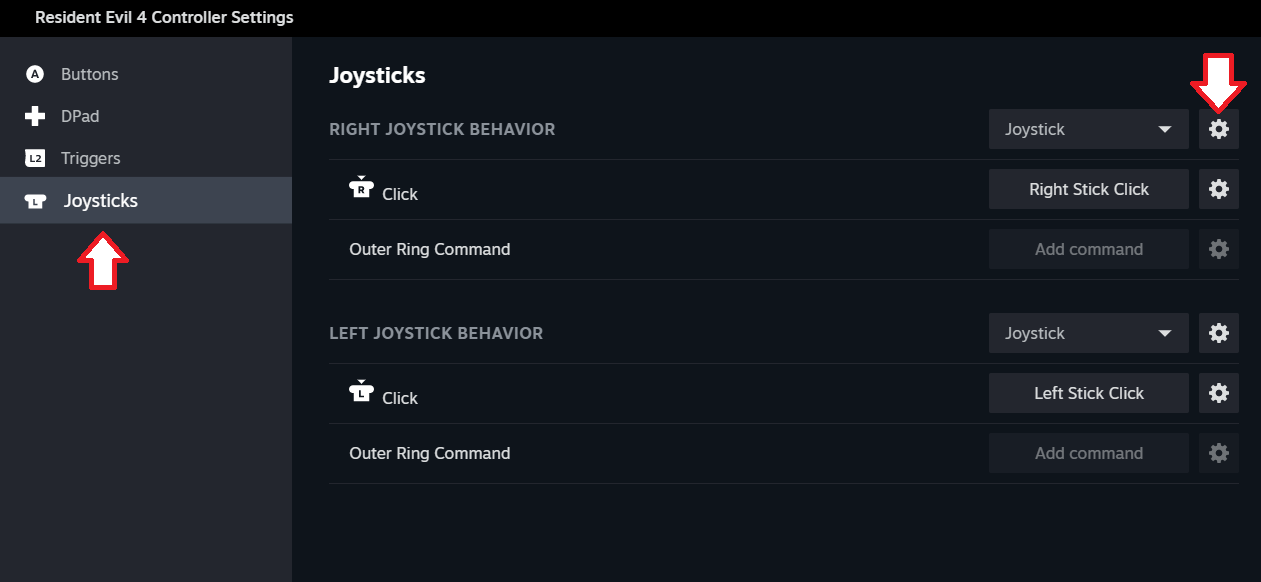Open Left Joystick Behavior gear settings

(1218, 333)
